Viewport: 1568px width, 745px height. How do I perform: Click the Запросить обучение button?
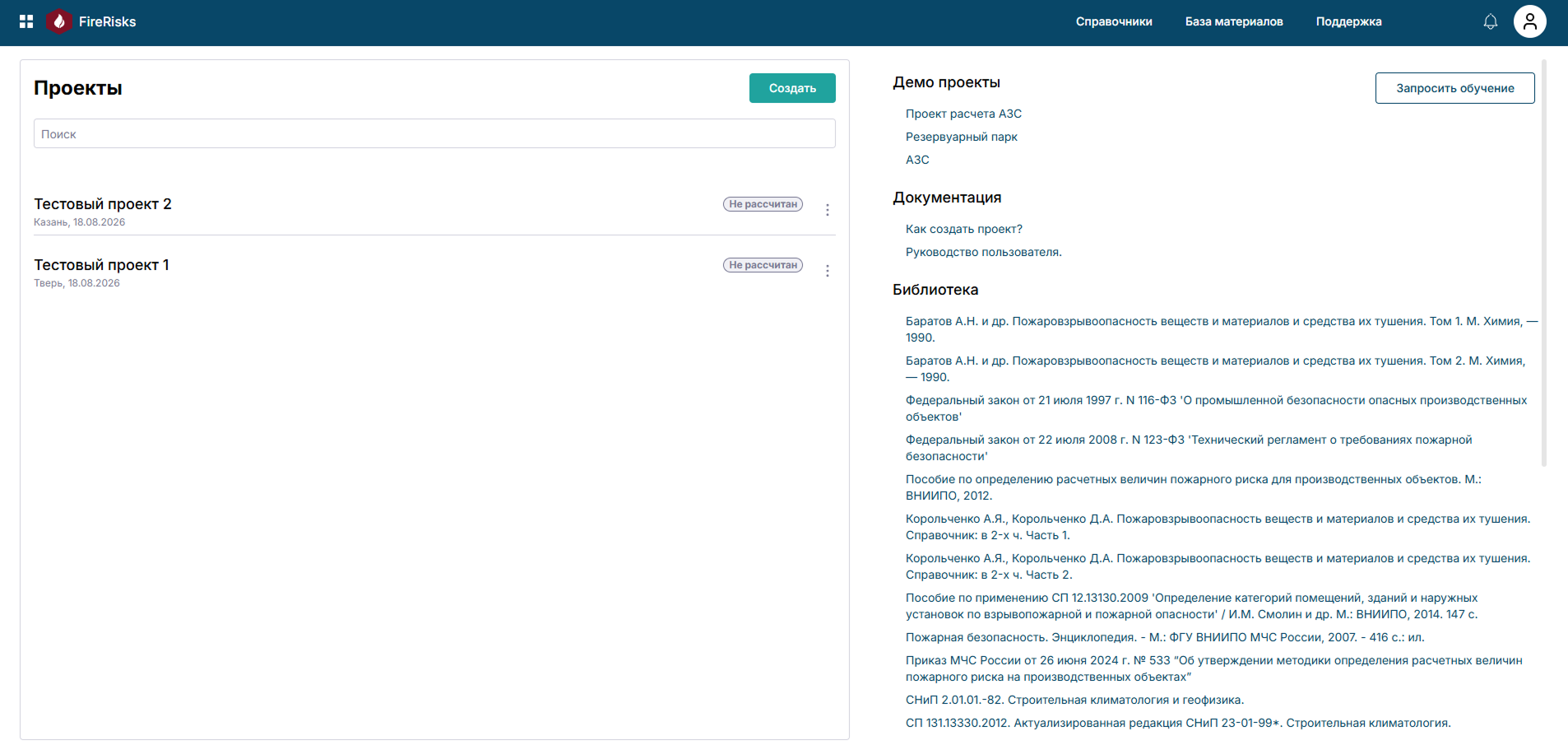[x=1454, y=88]
